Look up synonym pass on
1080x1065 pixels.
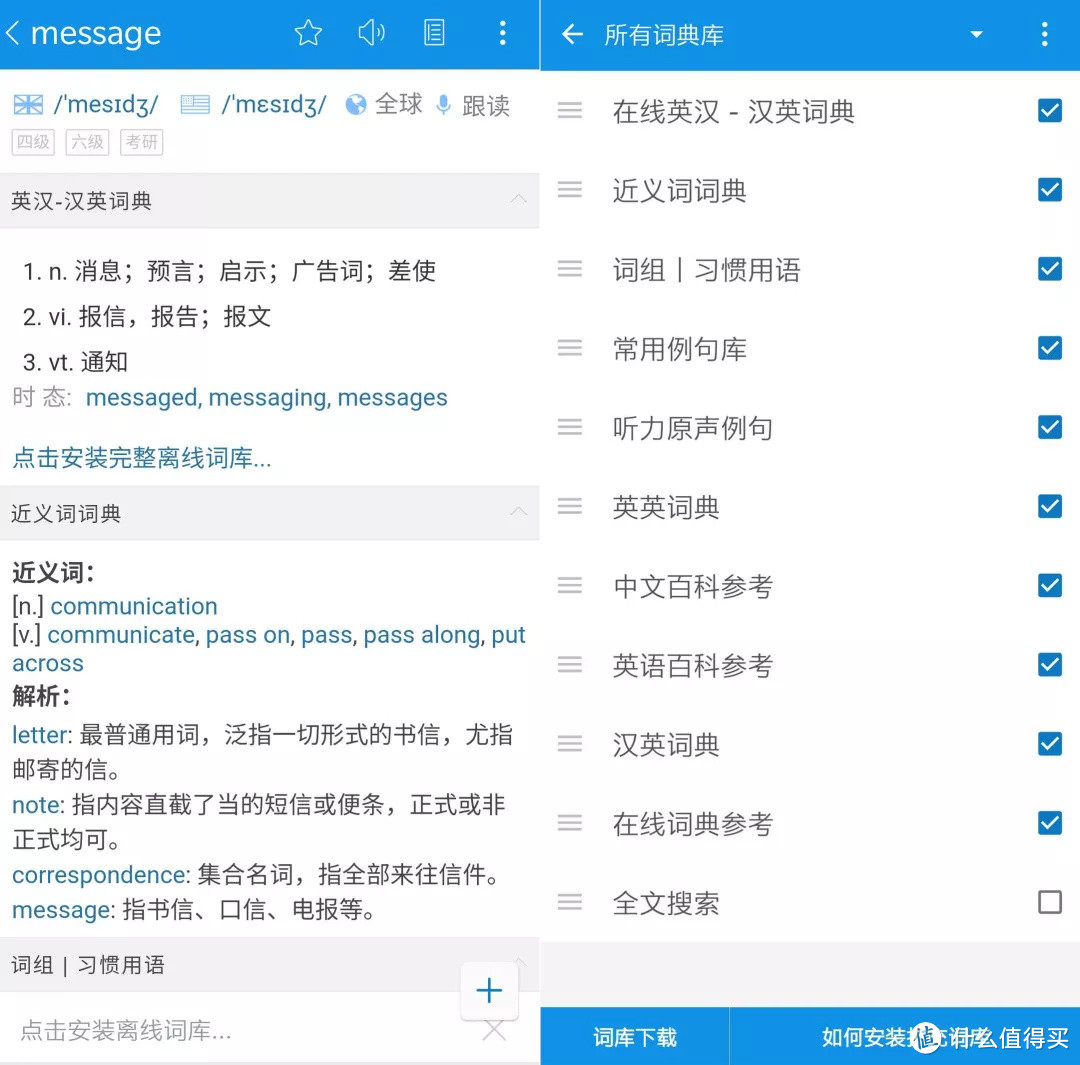coord(248,634)
